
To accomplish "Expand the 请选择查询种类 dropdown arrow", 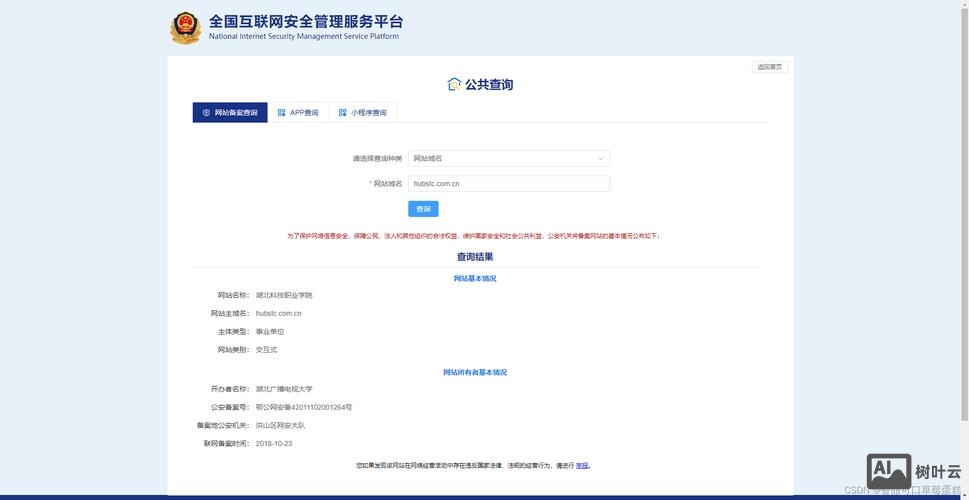I will pos(601,159).
